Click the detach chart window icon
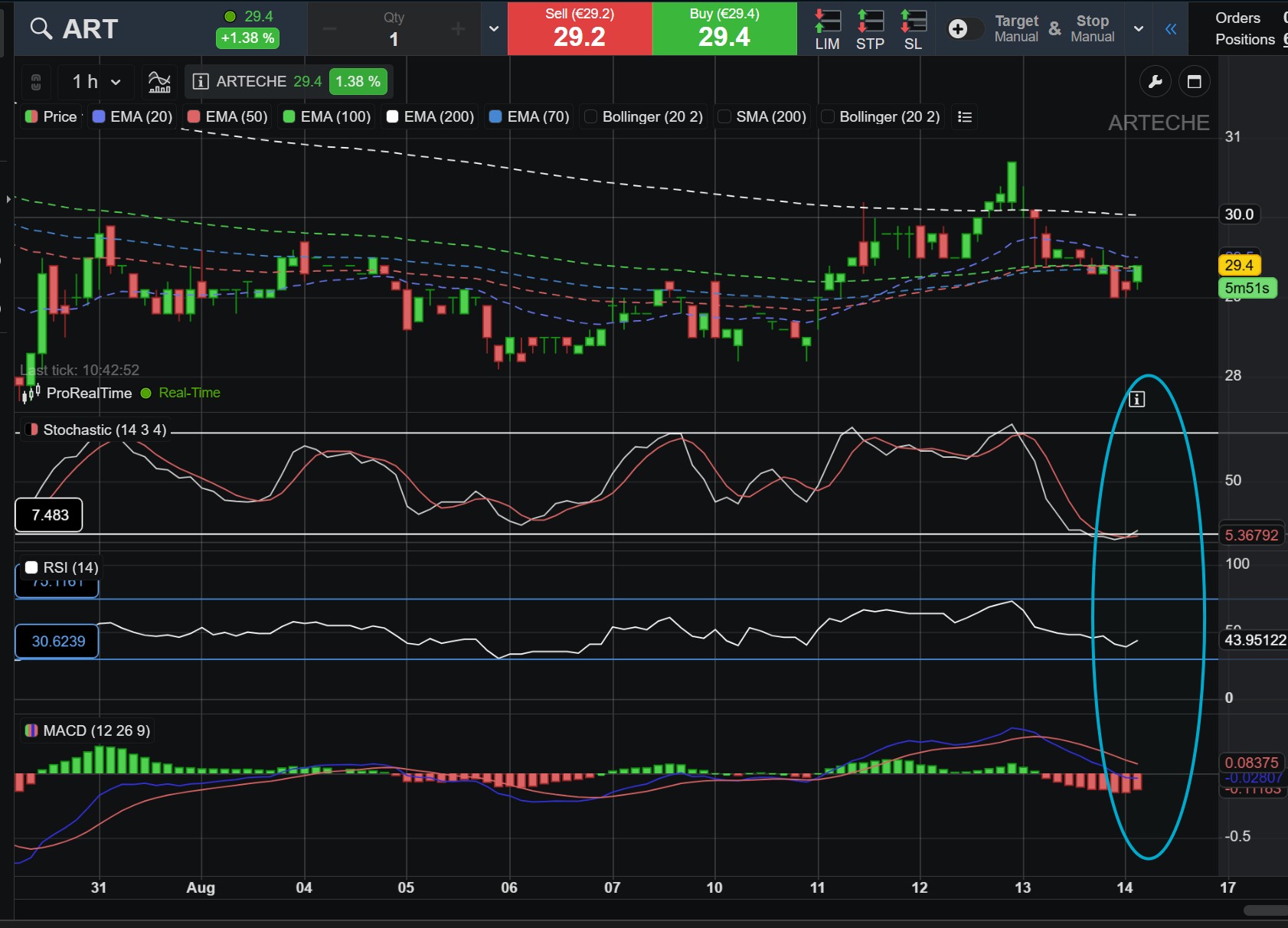 [1194, 82]
